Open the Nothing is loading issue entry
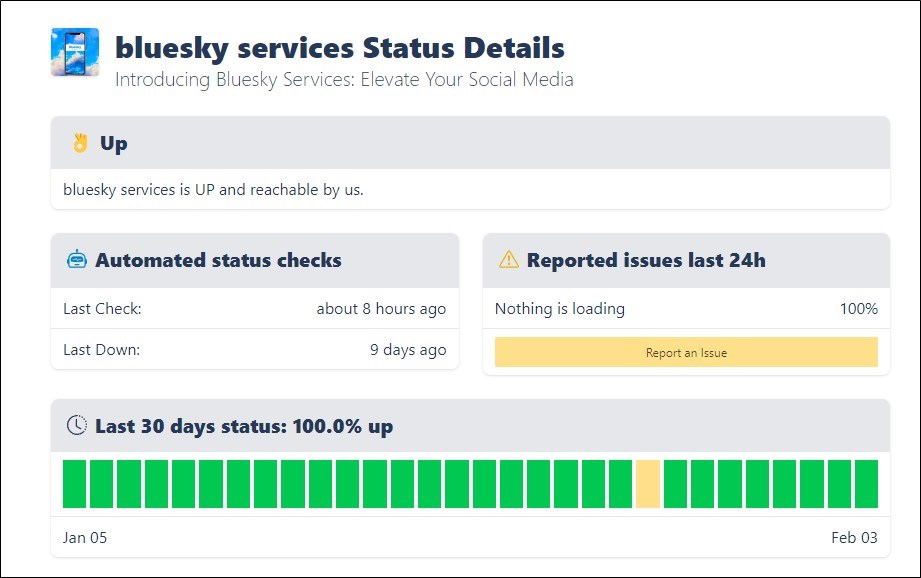 point(560,309)
